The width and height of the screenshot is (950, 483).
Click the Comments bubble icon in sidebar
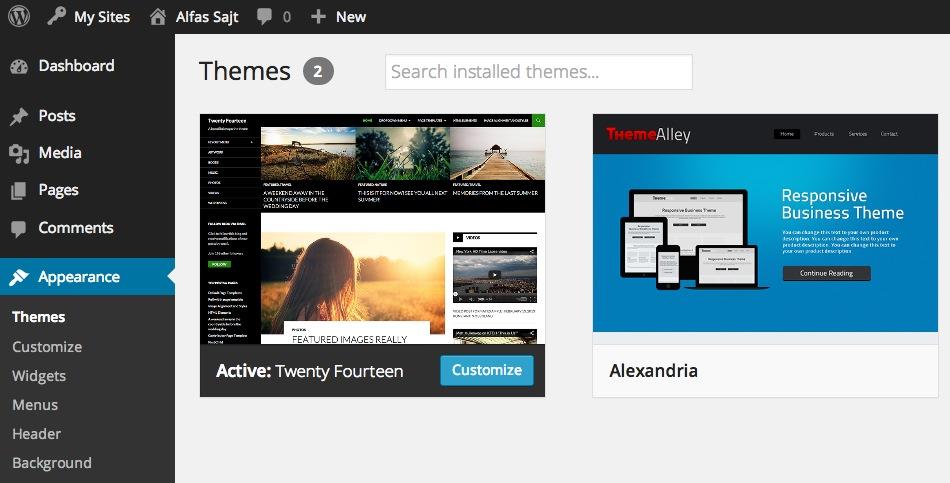click(x=19, y=228)
